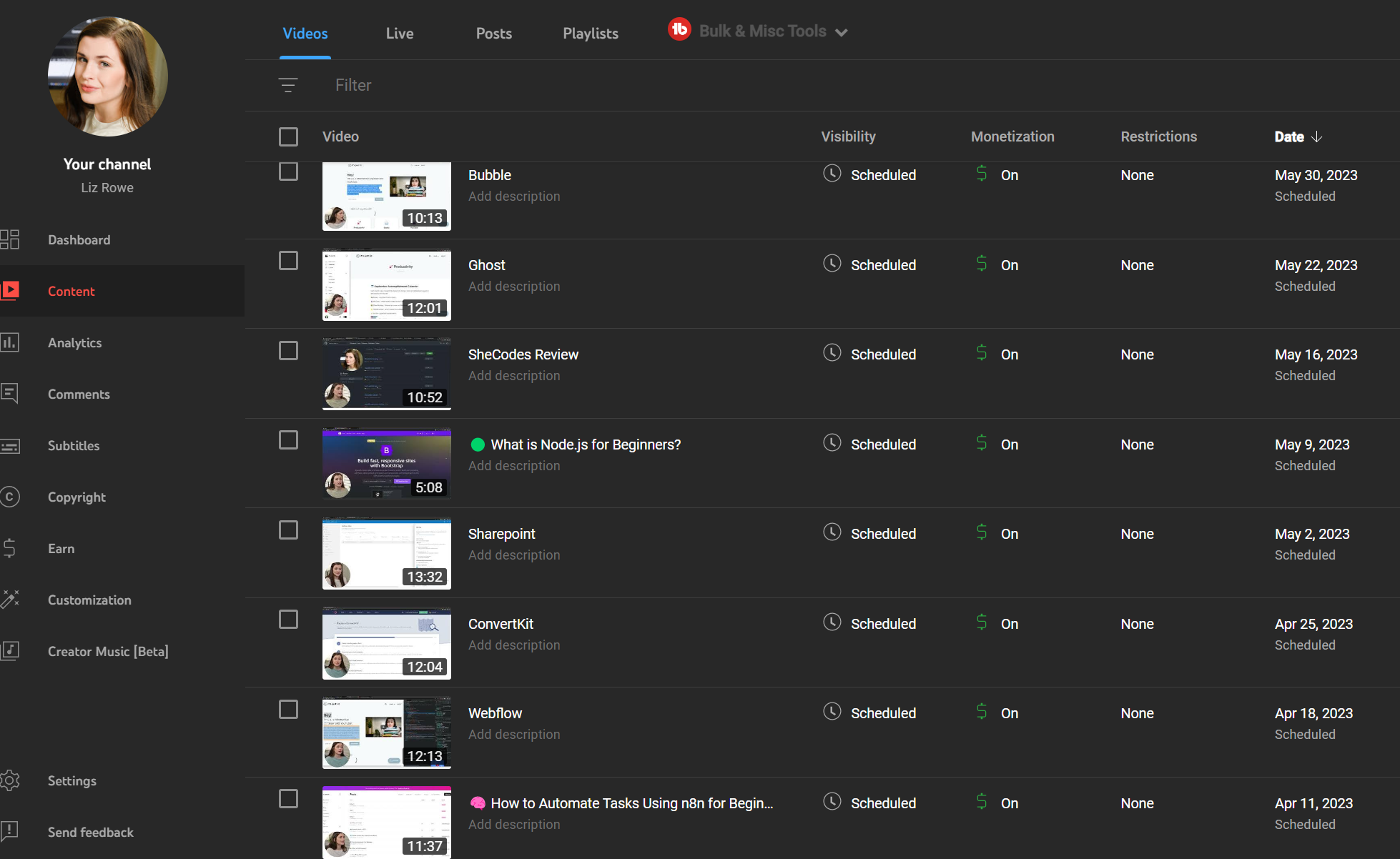Open the Customization wand icon

click(10, 600)
